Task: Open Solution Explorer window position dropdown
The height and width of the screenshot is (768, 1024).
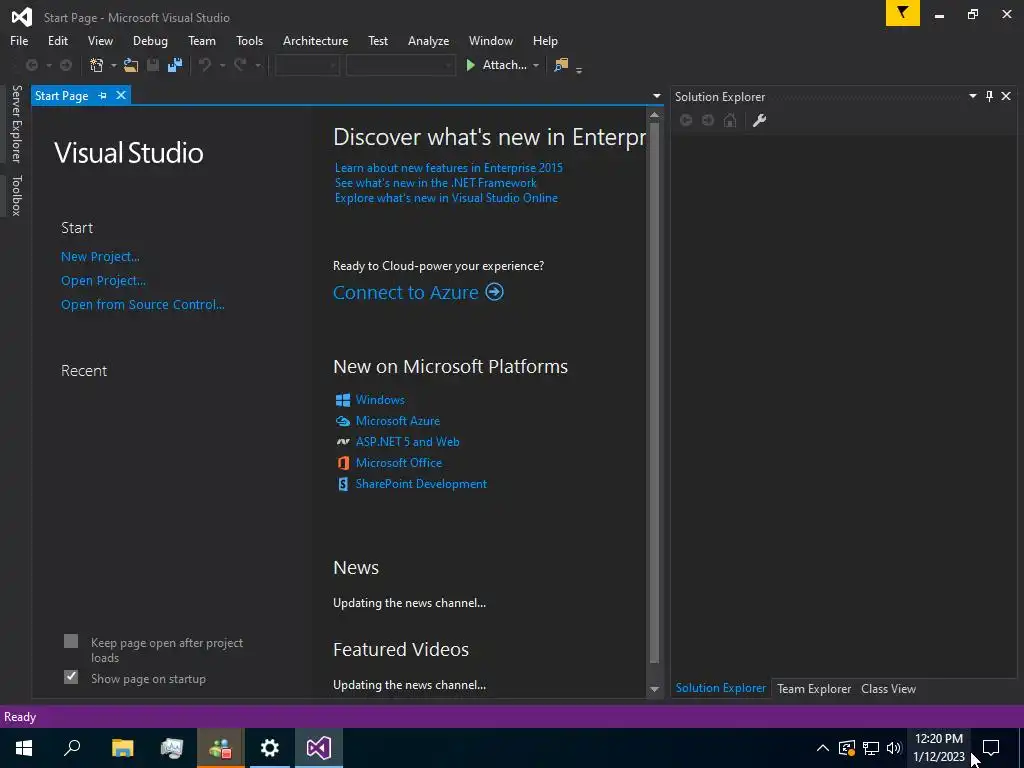Action: point(972,96)
